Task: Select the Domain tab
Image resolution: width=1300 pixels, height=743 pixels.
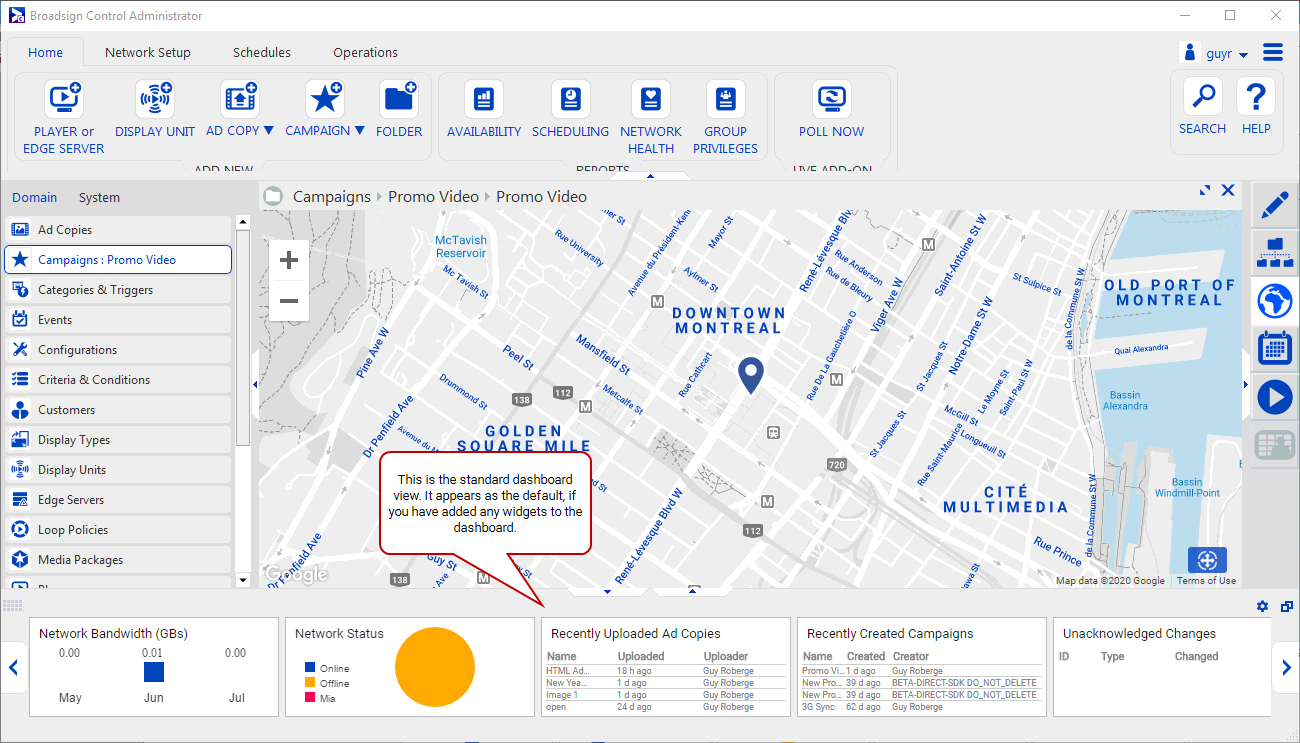Action: click(x=35, y=197)
